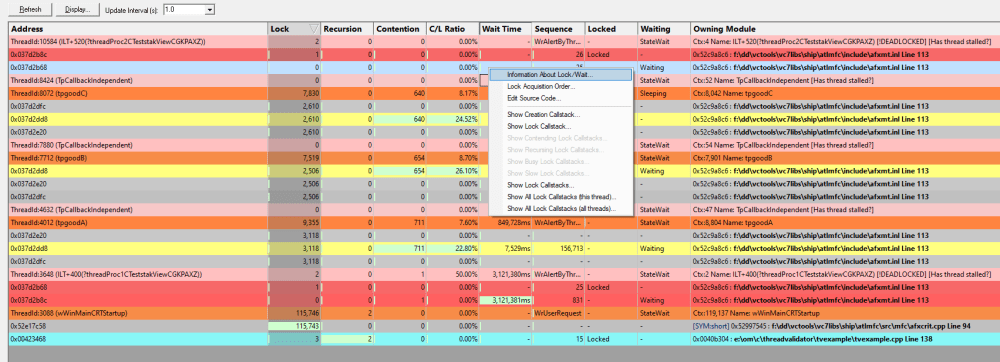Click the Waiting column header
The image size is (1000, 362).
pyautogui.click(x=665, y=29)
